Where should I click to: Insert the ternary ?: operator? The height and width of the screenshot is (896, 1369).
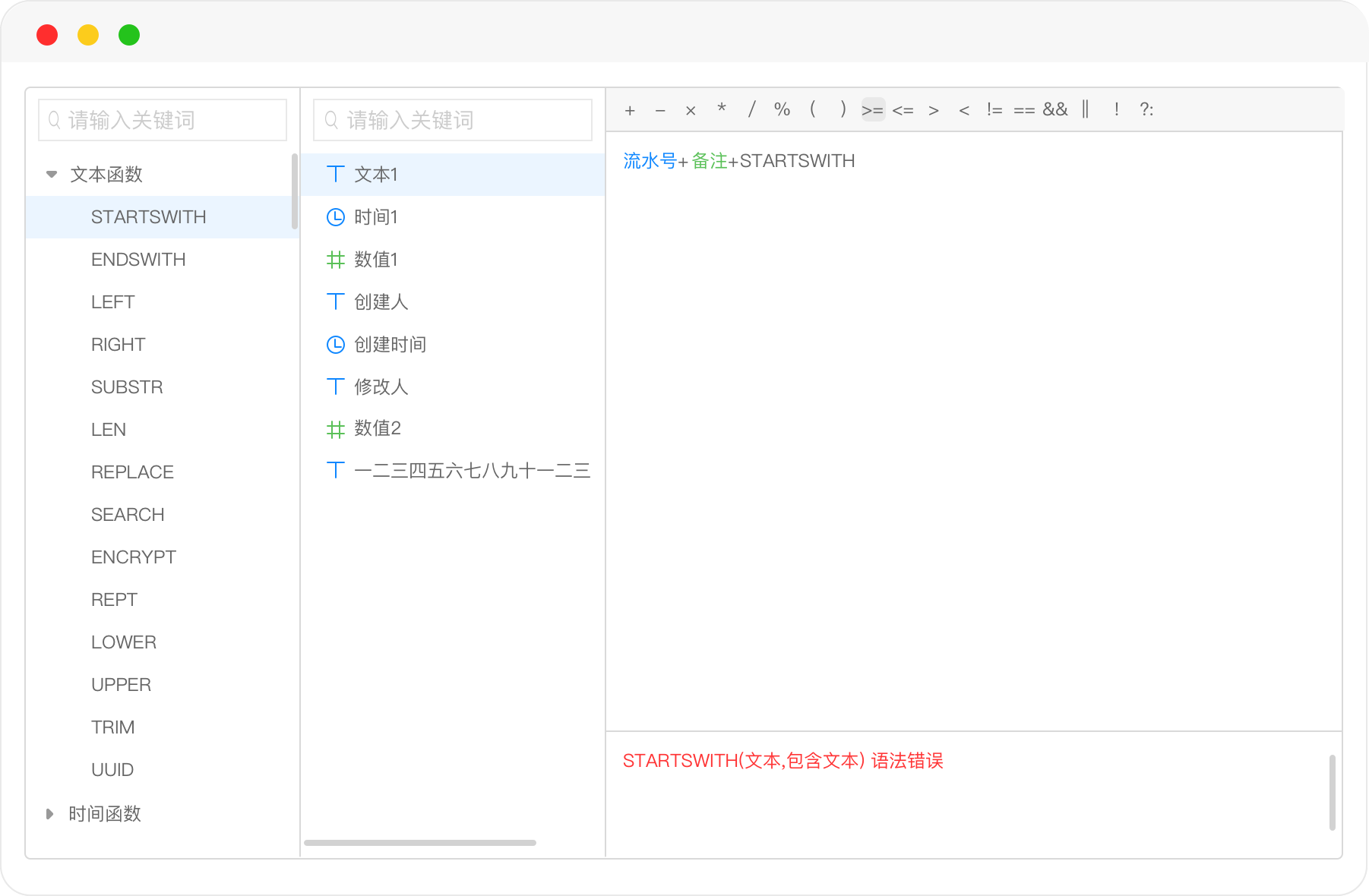click(x=1146, y=110)
